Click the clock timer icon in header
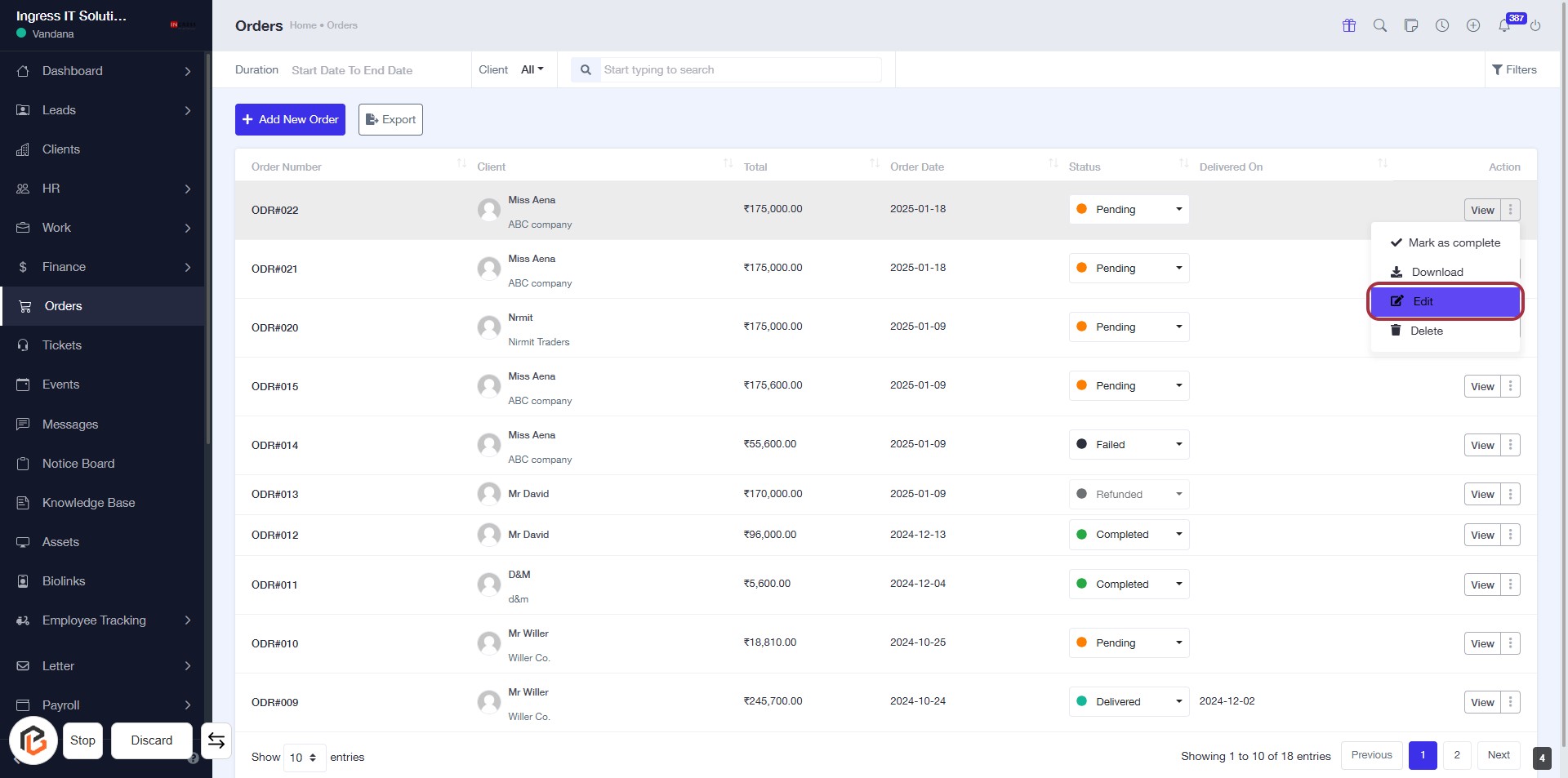This screenshot has height=778, width=1568. click(1442, 25)
